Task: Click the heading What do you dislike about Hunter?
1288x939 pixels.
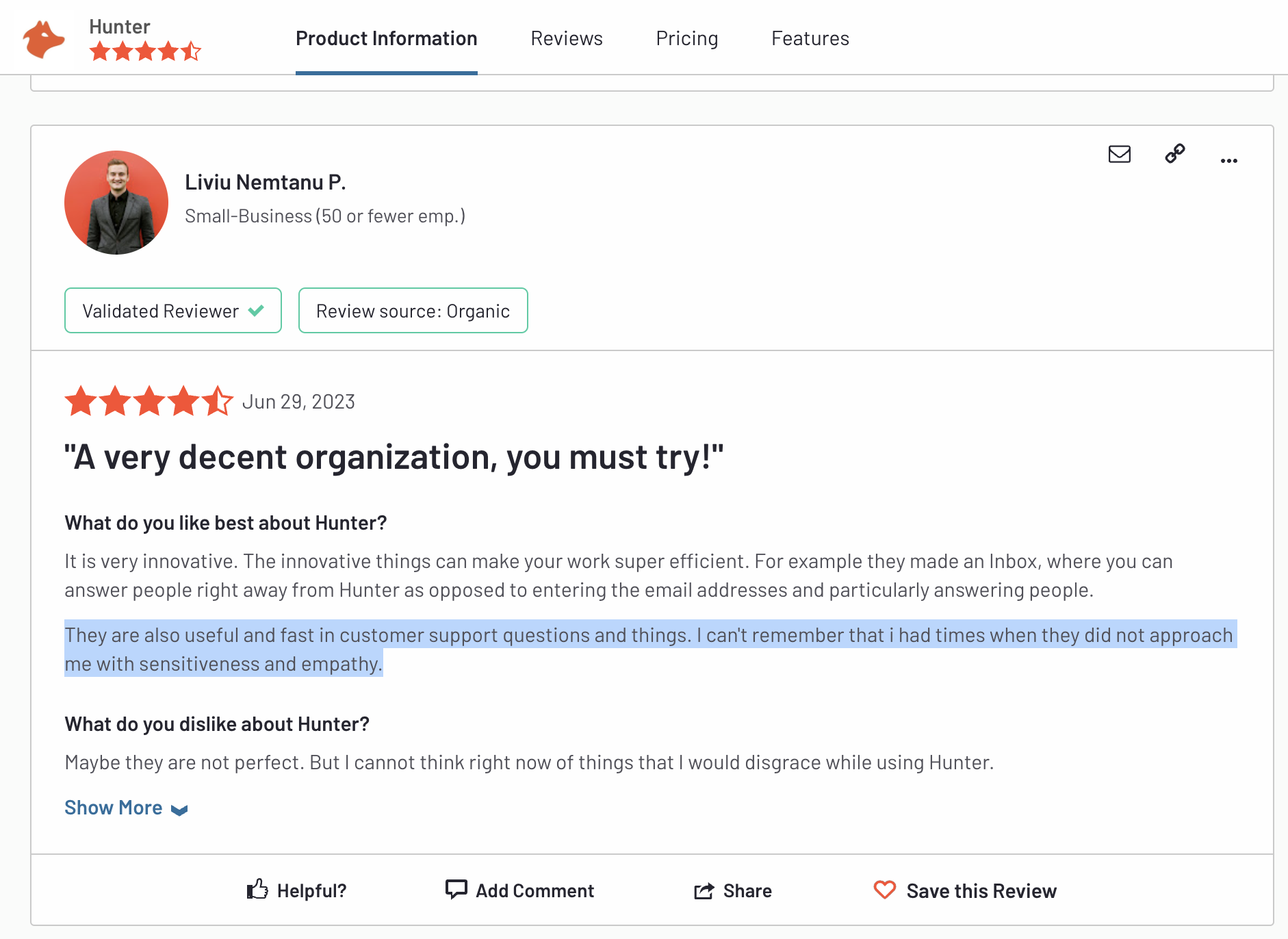Action: pyautogui.click(x=217, y=724)
